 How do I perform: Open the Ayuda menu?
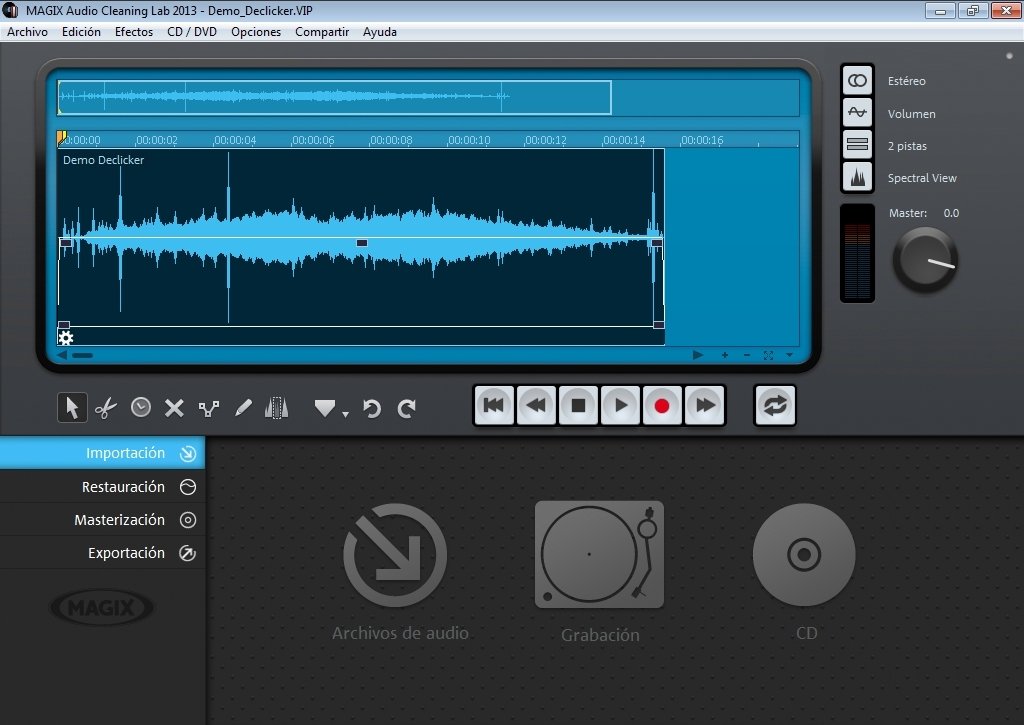click(x=379, y=32)
